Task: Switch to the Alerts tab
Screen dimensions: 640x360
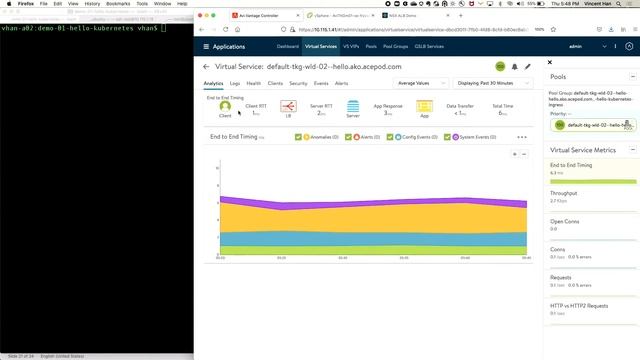Action: (x=341, y=83)
